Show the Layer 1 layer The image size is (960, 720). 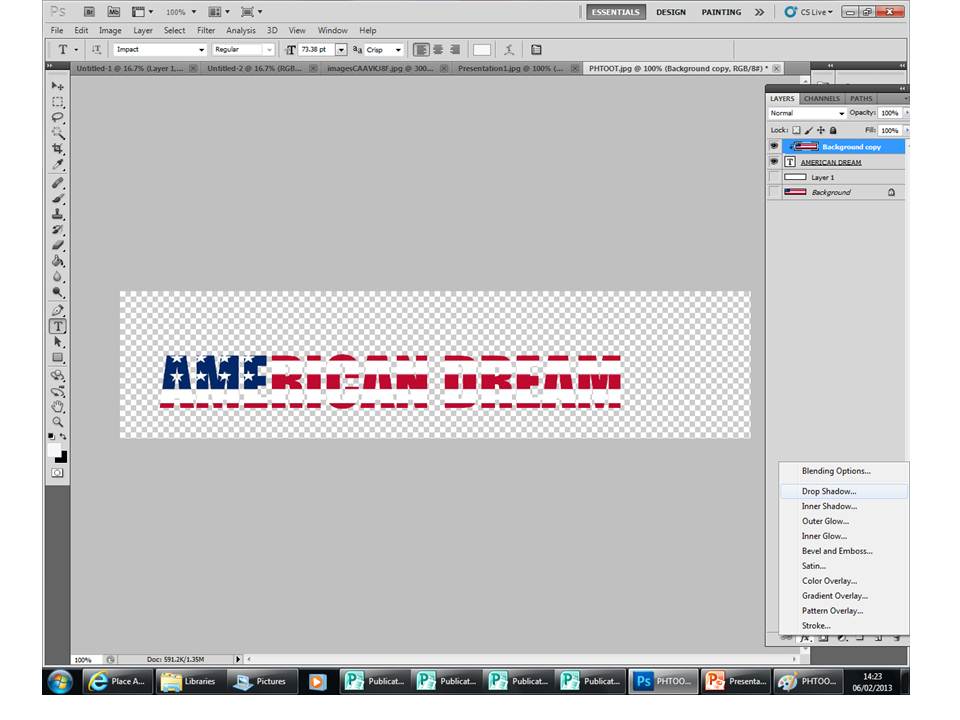point(774,177)
